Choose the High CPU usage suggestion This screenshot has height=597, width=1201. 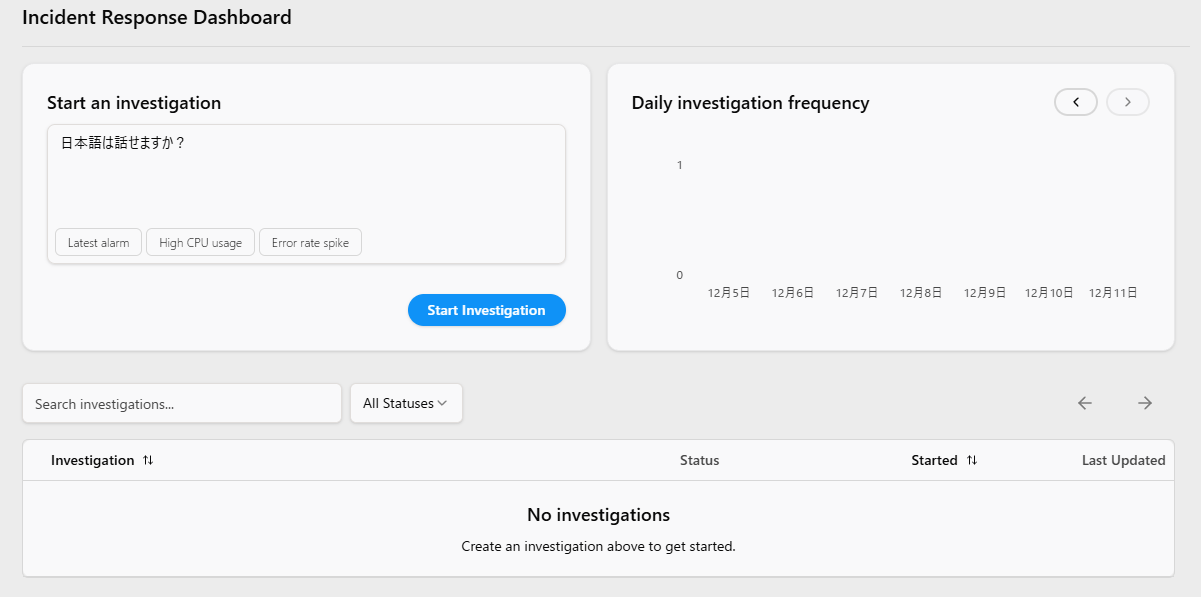click(x=200, y=243)
